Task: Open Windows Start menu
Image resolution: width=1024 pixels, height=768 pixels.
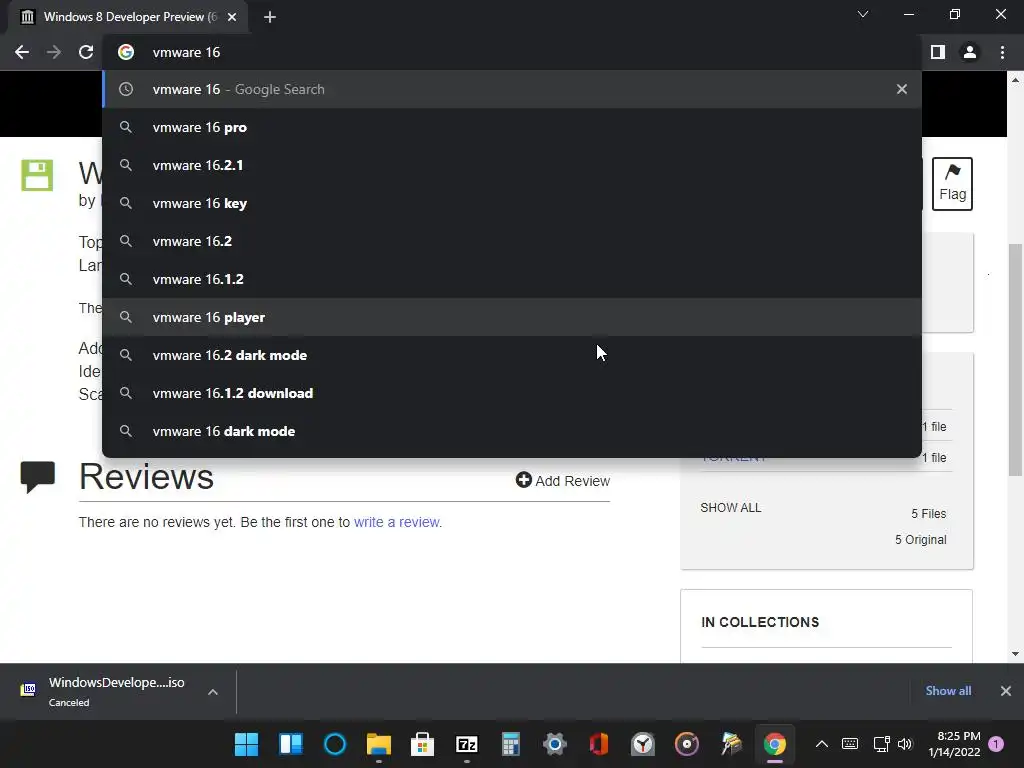Action: tap(246, 744)
